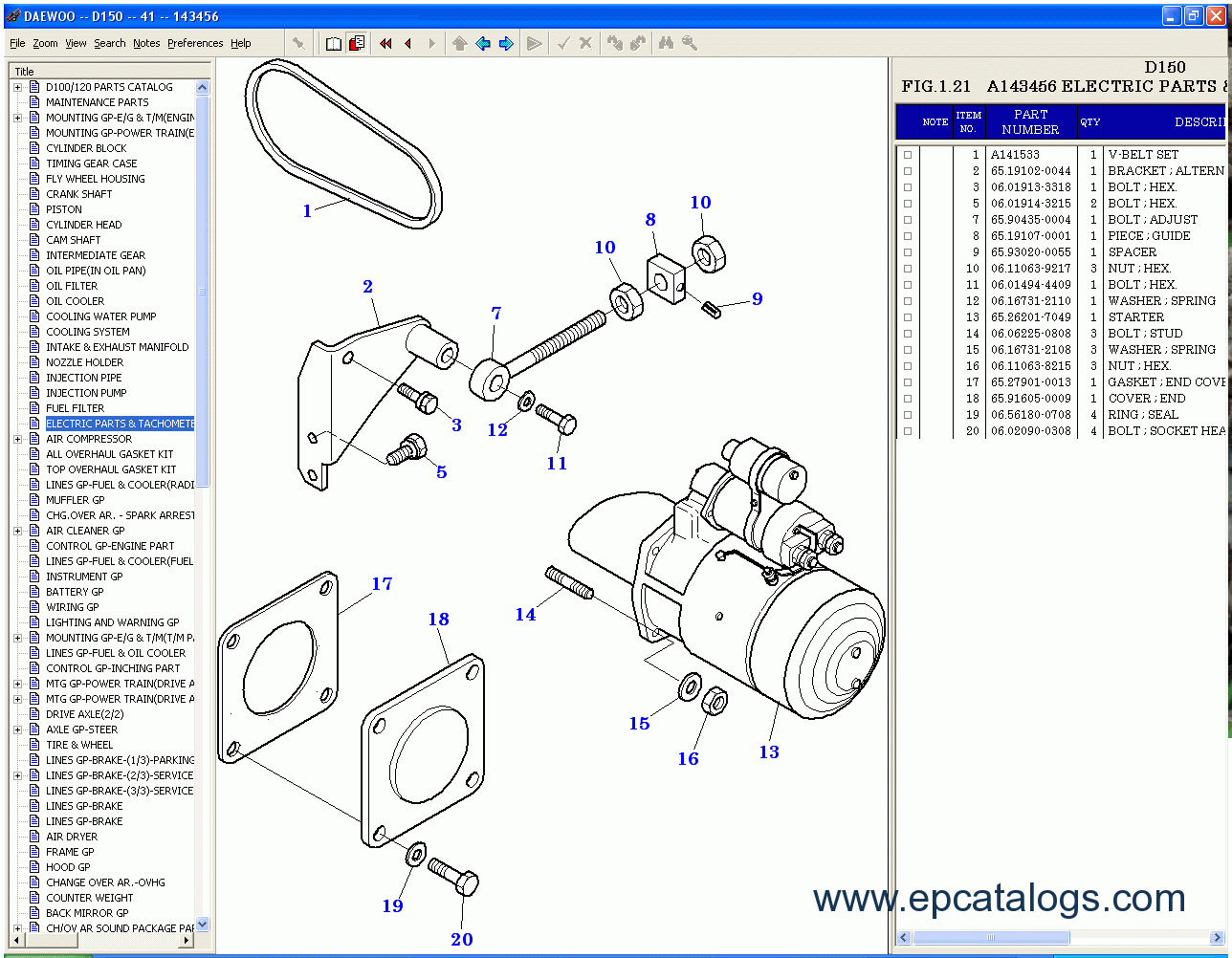Image resolution: width=1232 pixels, height=958 pixels.
Task: Click the binoculars search icon
Action: 666,43
